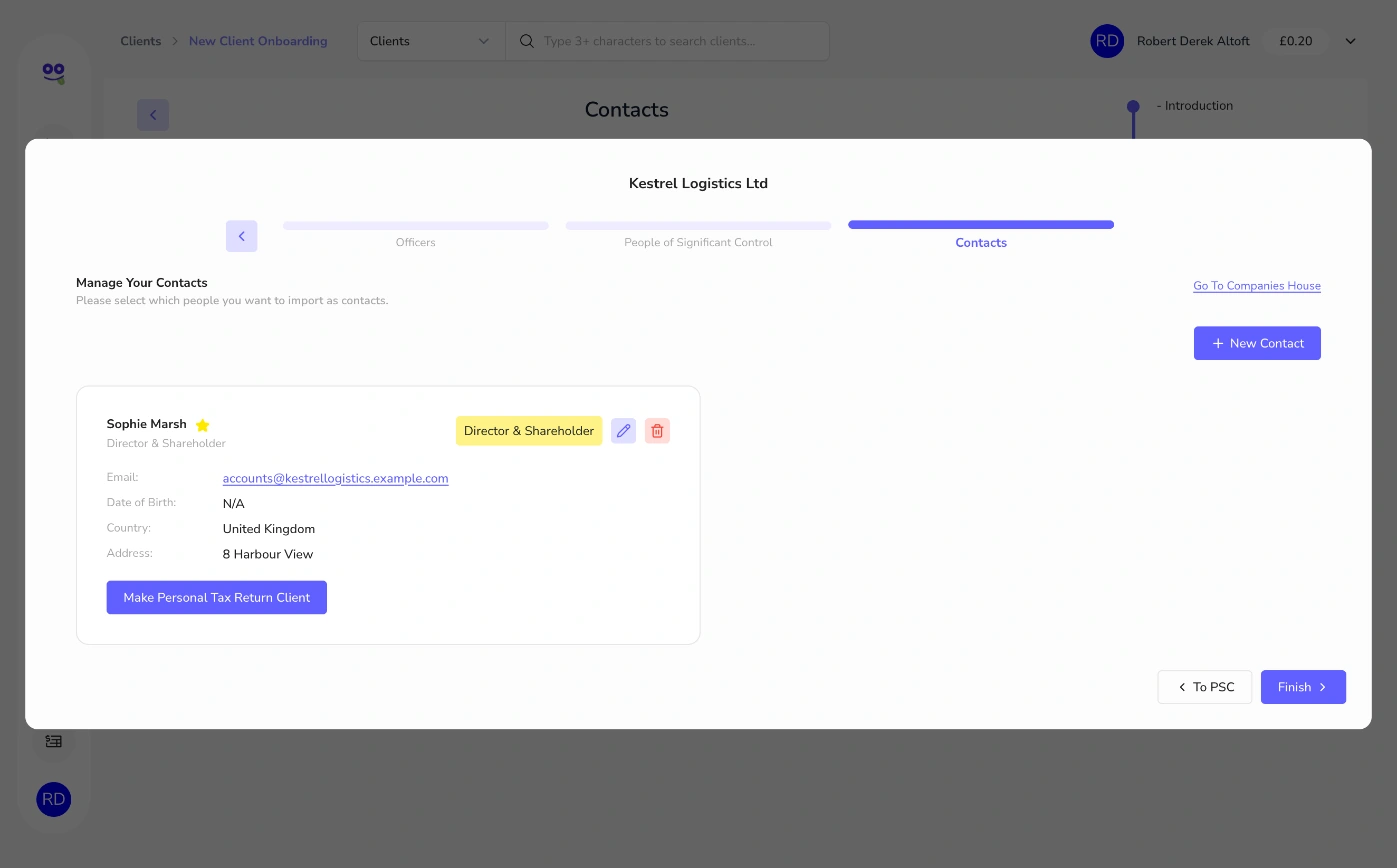The height and width of the screenshot is (868, 1397).
Task: Add a New Contact
Action: (1257, 343)
